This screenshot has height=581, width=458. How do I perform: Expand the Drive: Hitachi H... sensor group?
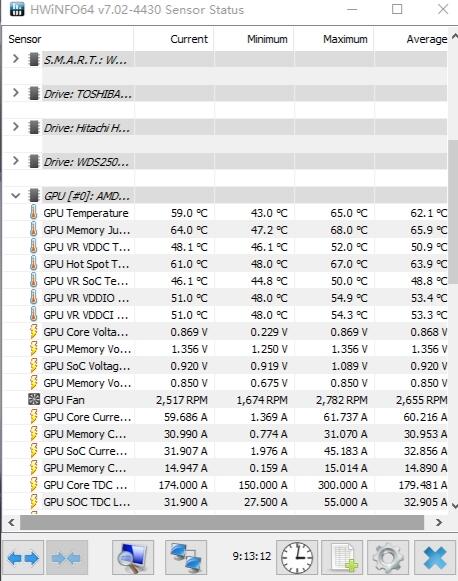pos(16,127)
